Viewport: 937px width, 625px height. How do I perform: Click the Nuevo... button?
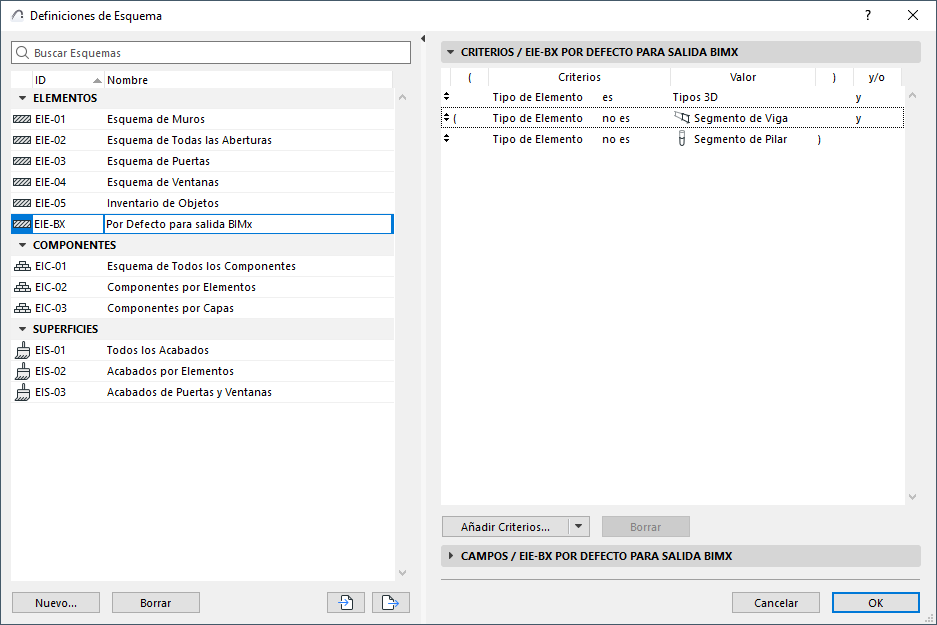coord(56,603)
